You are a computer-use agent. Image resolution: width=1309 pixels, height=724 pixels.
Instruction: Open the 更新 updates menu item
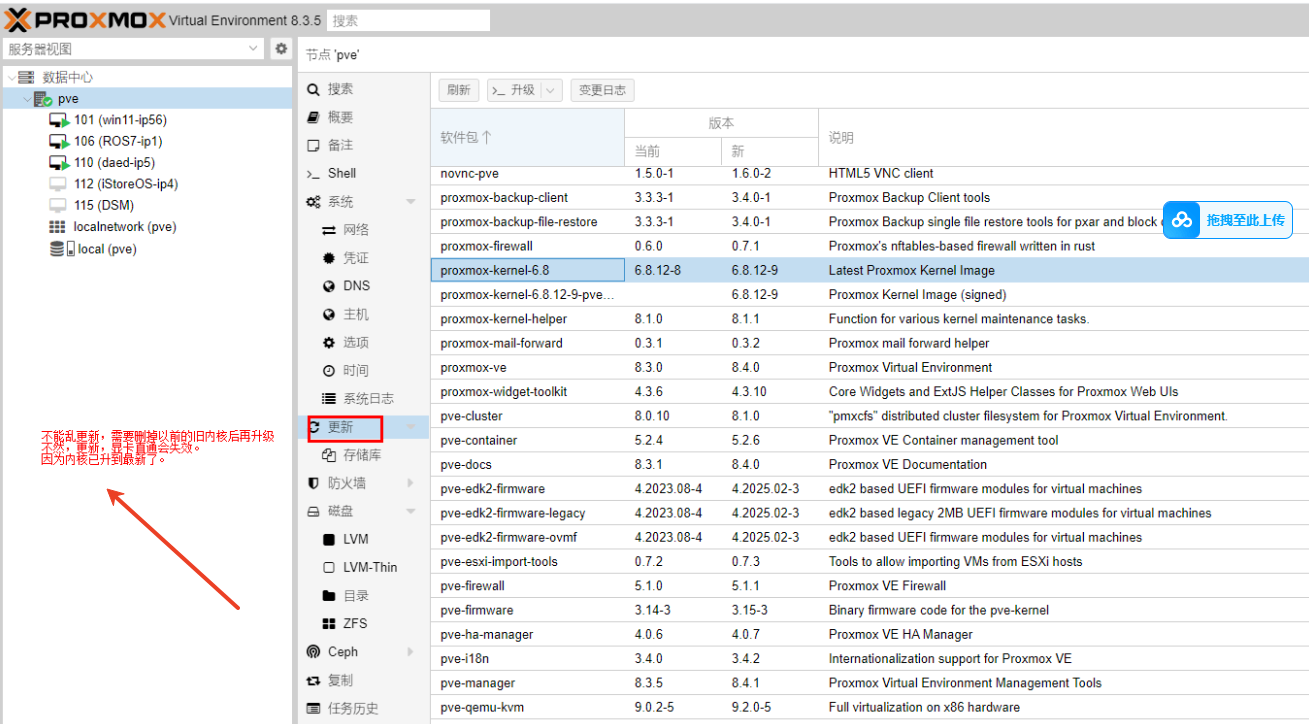point(341,427)
